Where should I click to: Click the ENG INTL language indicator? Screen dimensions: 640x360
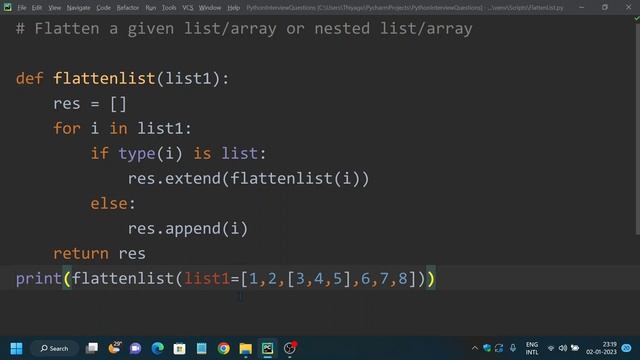coord(531,348)
